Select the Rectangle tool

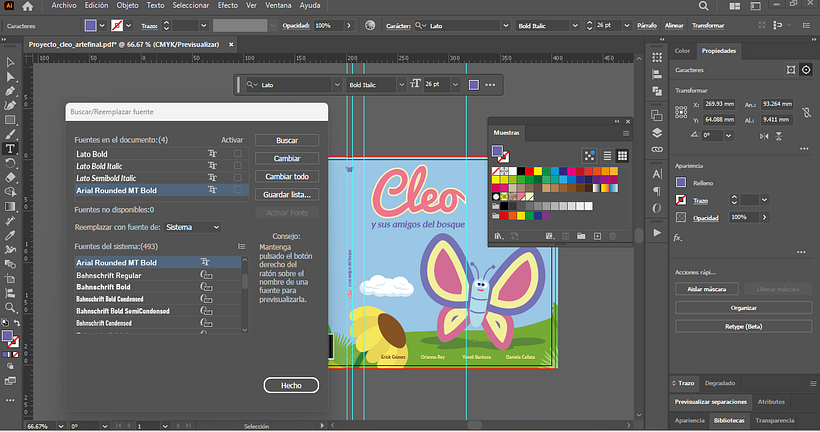click(10, 120)
